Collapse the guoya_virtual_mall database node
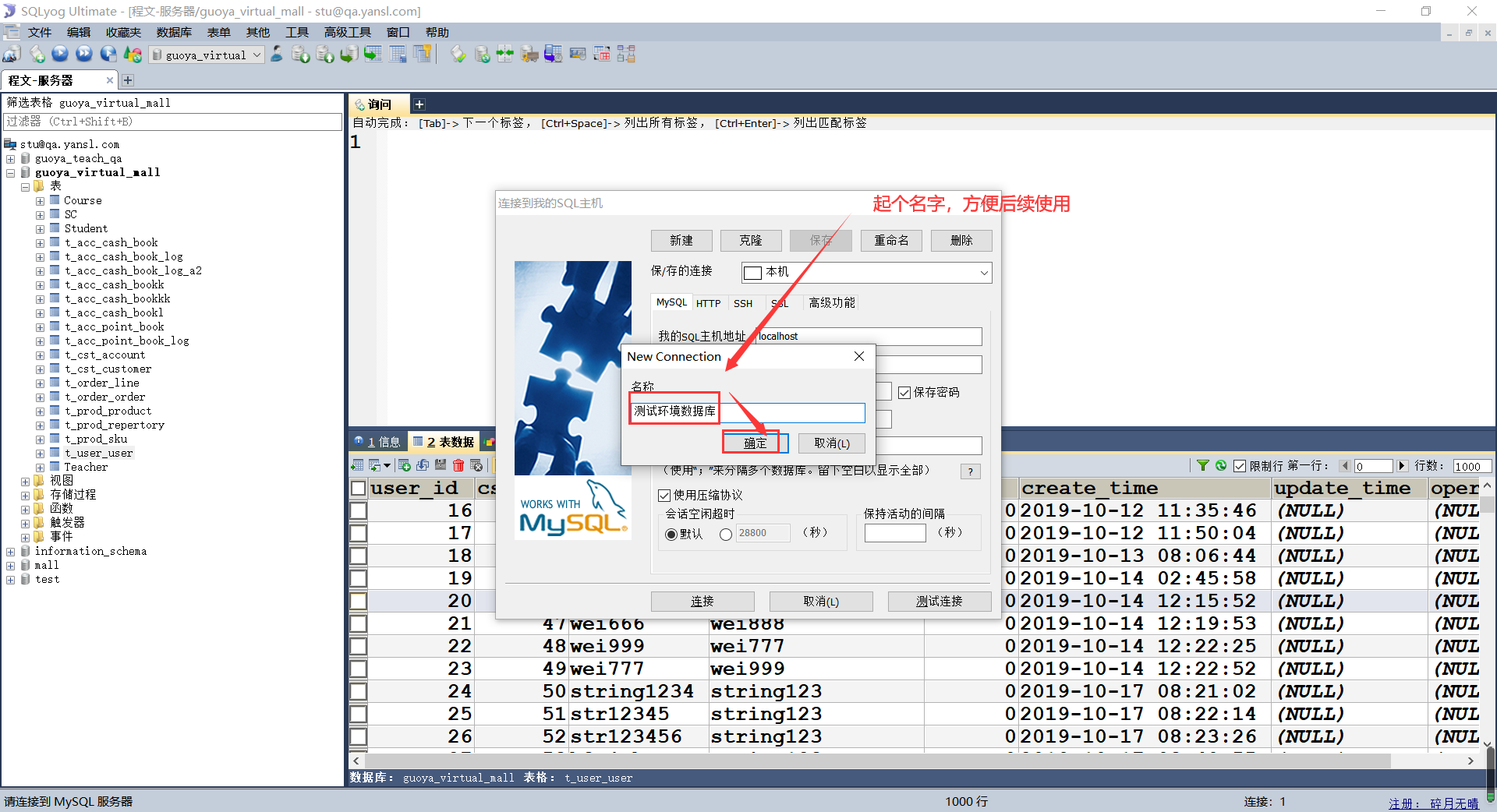 pyautogui.click(x=11, y=173)
